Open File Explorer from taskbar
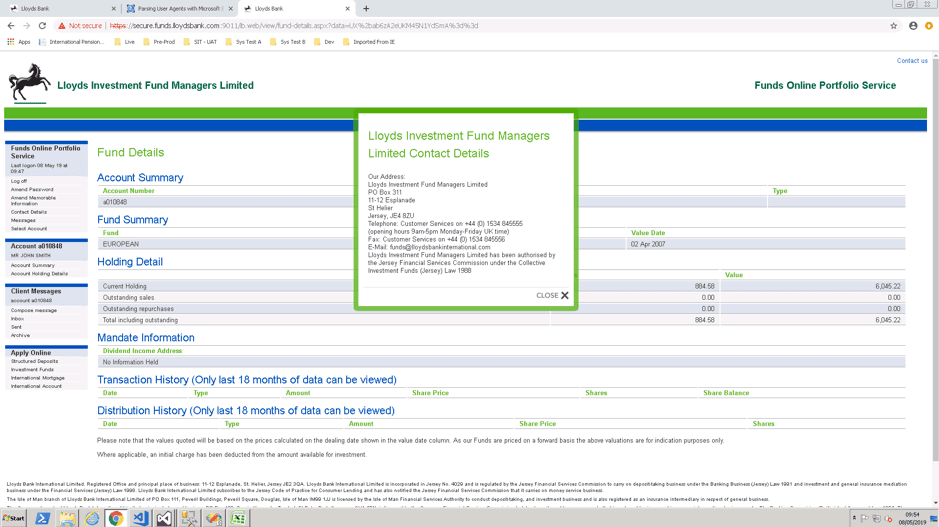The height and width of the screenshot is (527, 939). [x=67, y=518]
